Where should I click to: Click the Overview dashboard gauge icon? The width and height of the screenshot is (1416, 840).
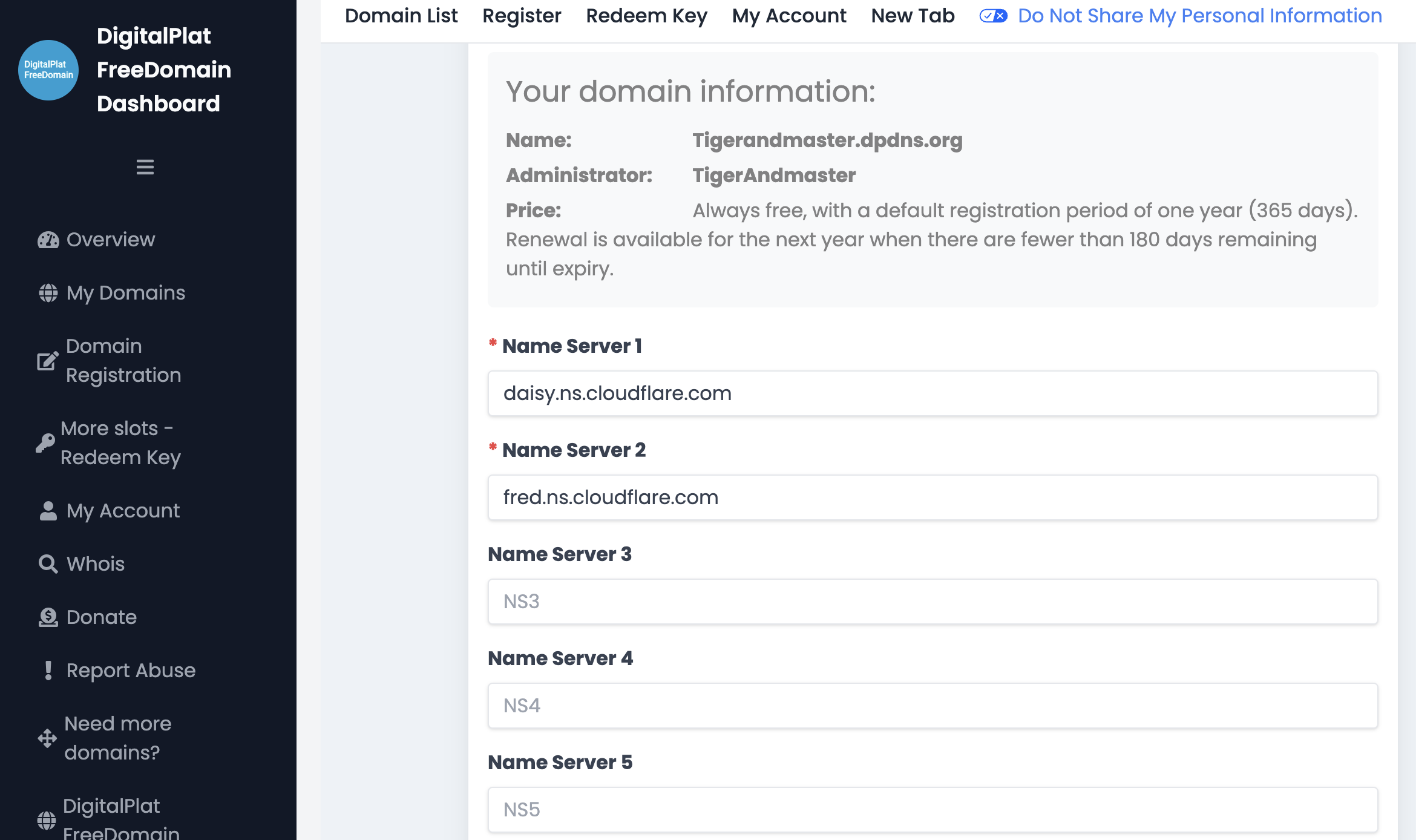click(x=48, y=240)
